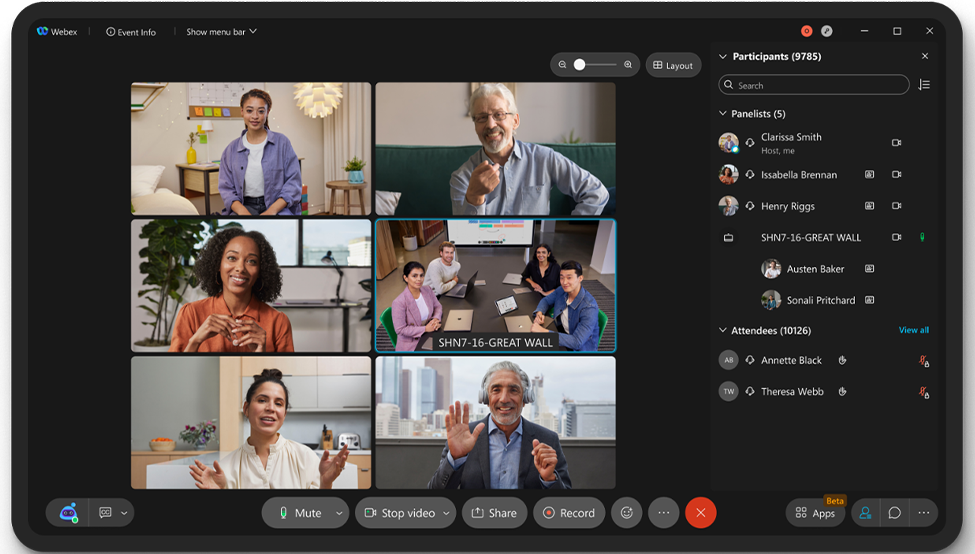The image size is (975, 554).
Task: Click Clarissa Smith's headset audio icon
Action: click(750, 142)
